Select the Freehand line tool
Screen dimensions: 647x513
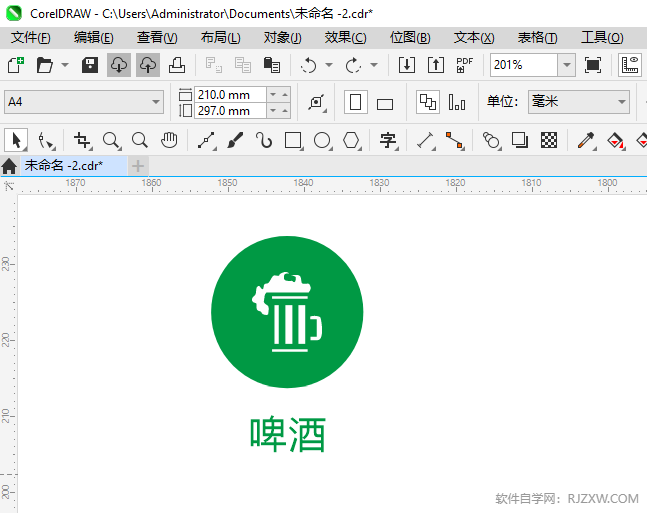(207, 140)
